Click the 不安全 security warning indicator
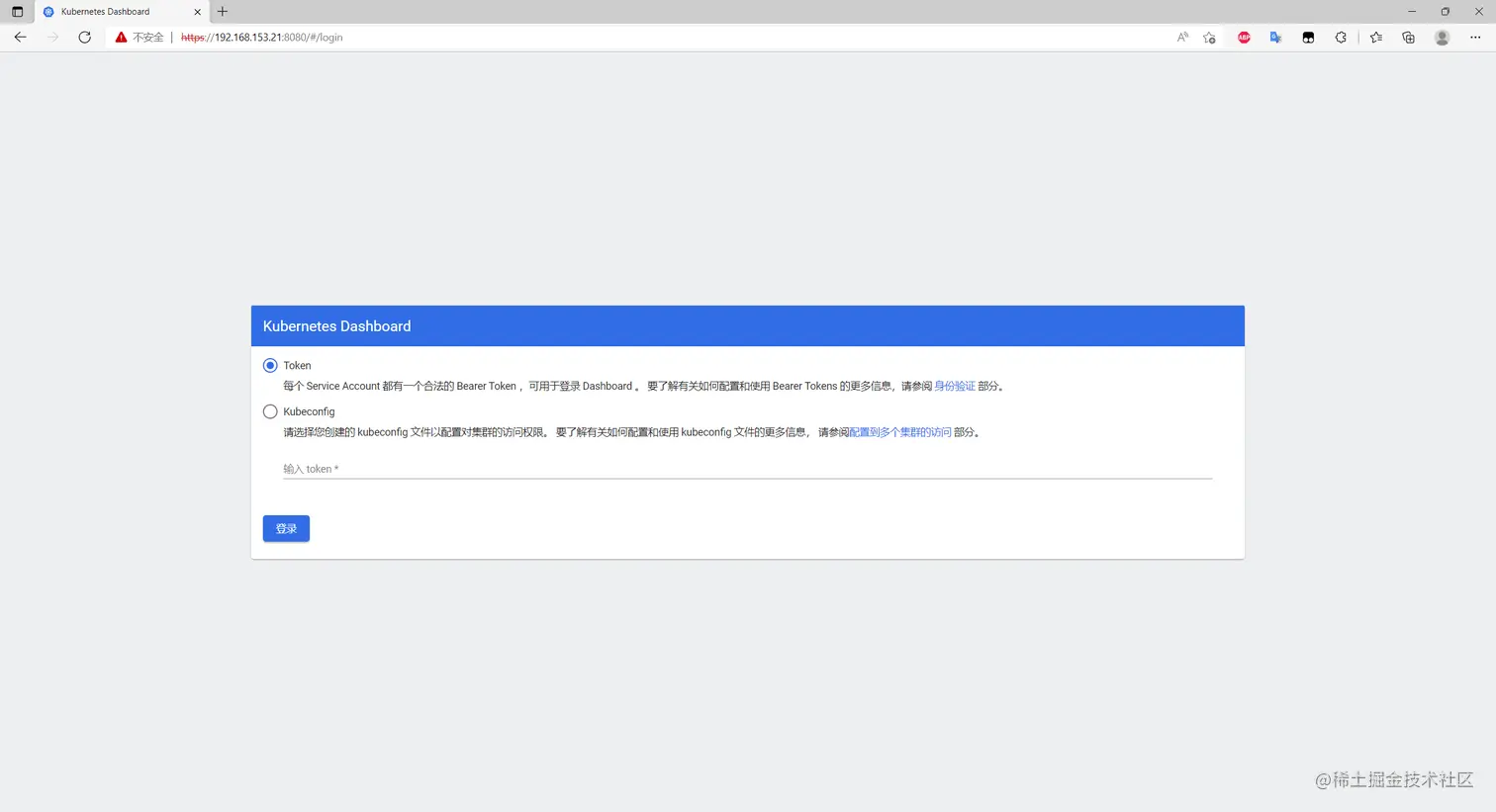The image size is (1496, 812). (140, 38)
